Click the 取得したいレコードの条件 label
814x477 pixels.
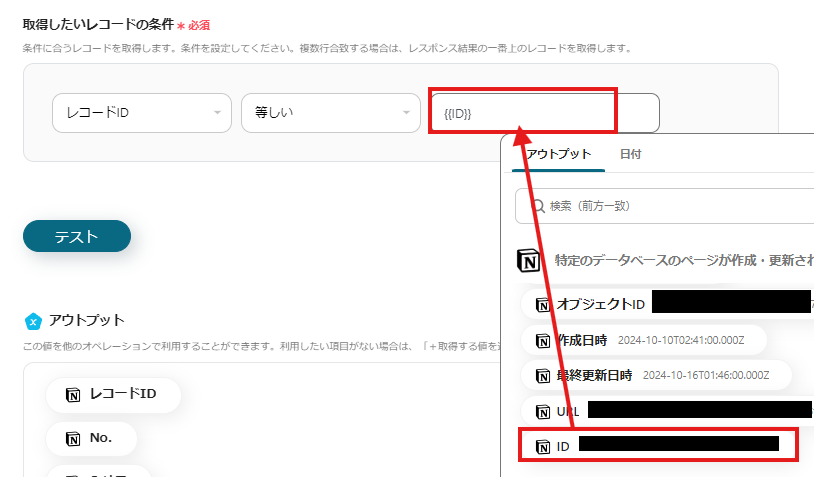[98, 24]
